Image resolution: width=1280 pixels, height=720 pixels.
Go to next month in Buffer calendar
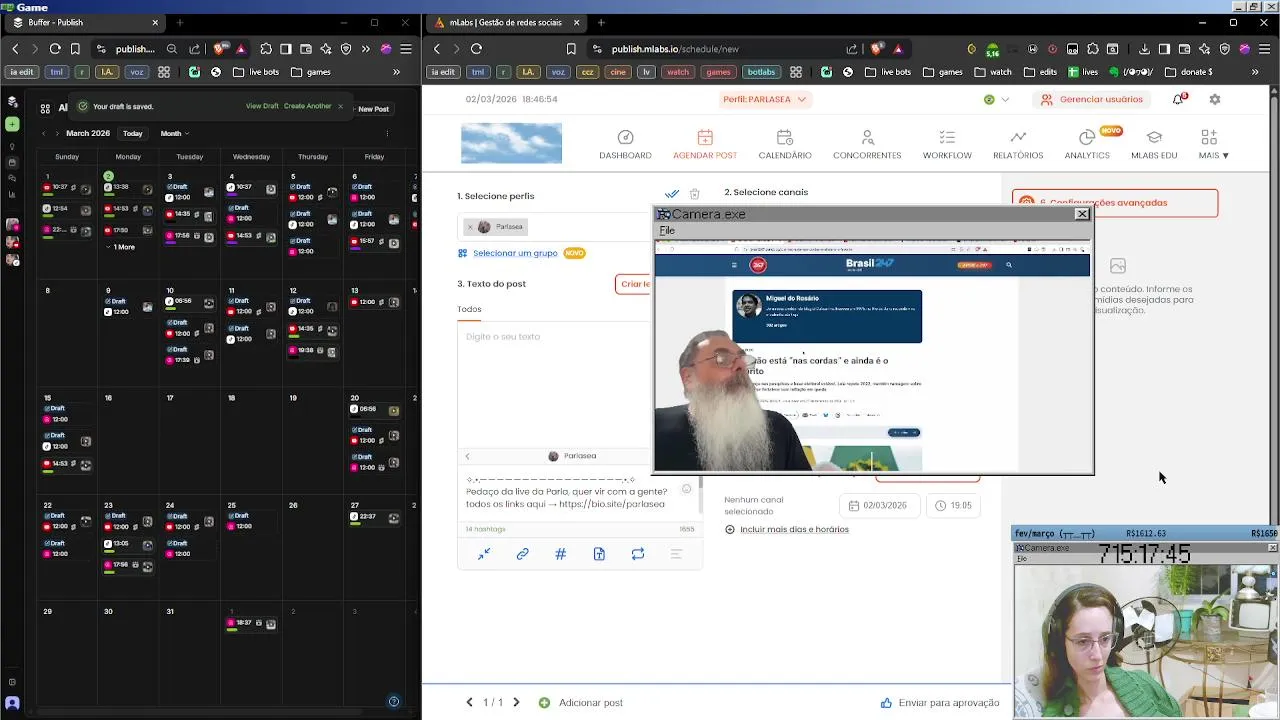click(58, 133)
